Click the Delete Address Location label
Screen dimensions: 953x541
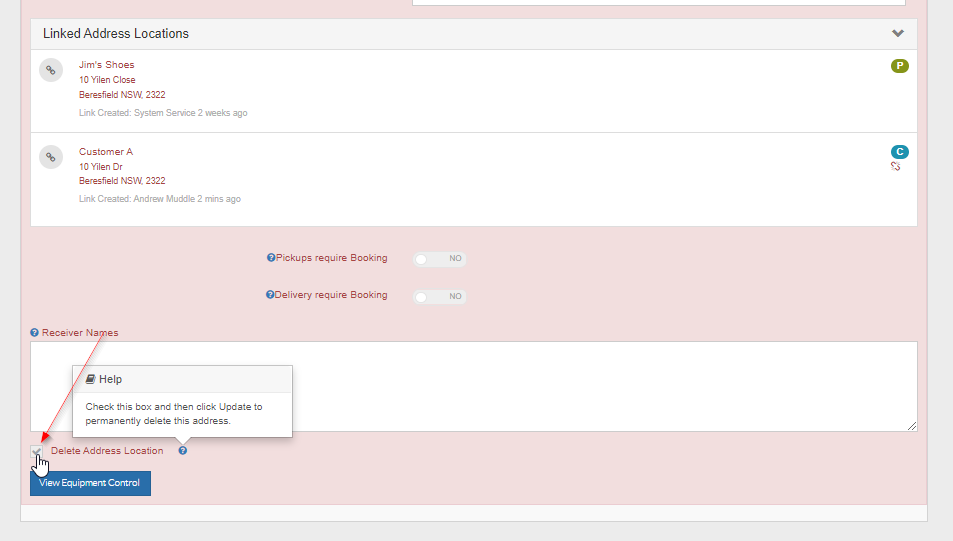point(107,450)
